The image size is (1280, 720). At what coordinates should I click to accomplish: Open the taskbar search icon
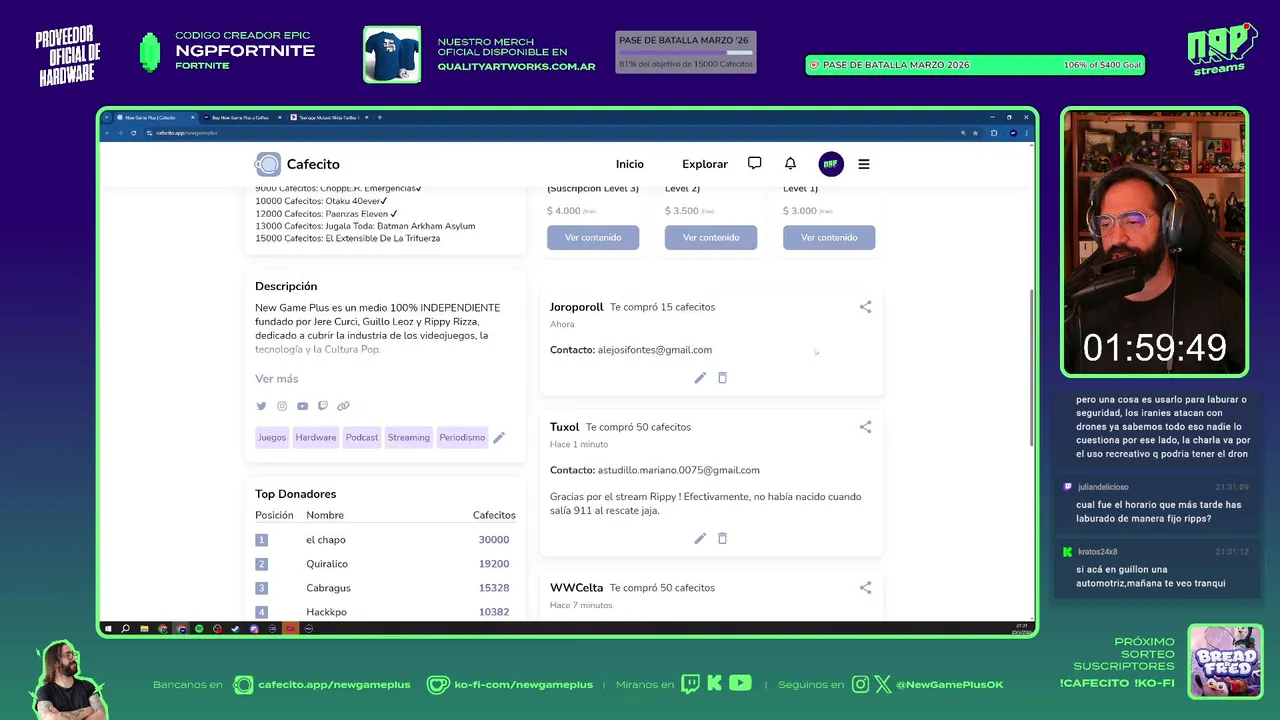point(125,628)
